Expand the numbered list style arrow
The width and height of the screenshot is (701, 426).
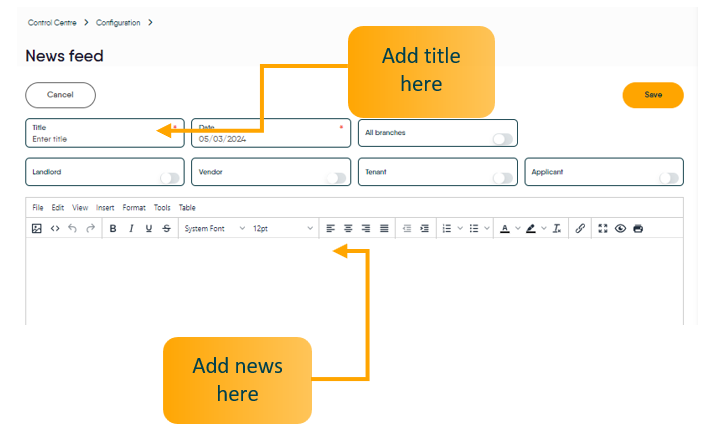click(x=460, y=229)
